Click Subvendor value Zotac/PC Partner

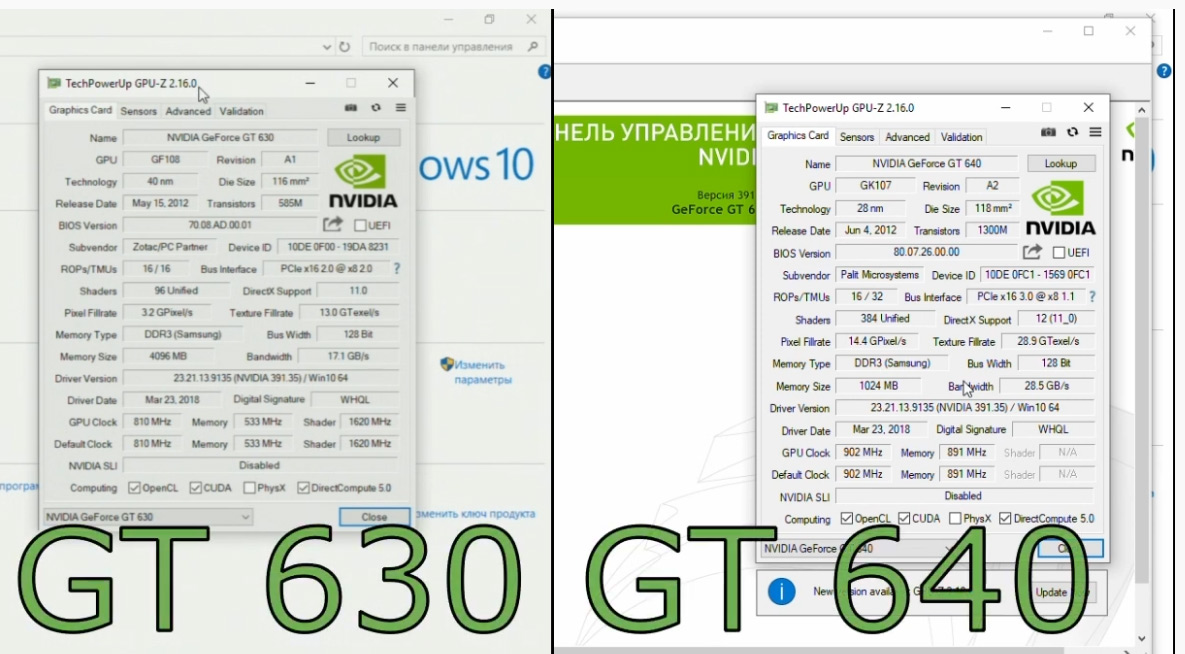170,247
